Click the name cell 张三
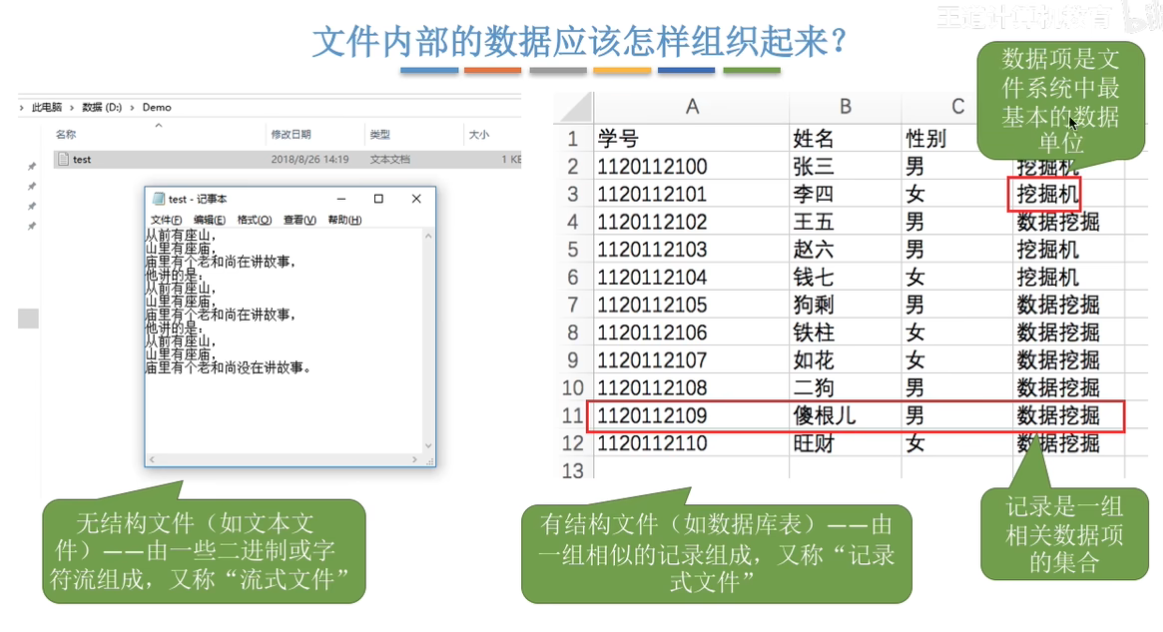This screenshot has width=1163, height=632. [x=846, y=166]
